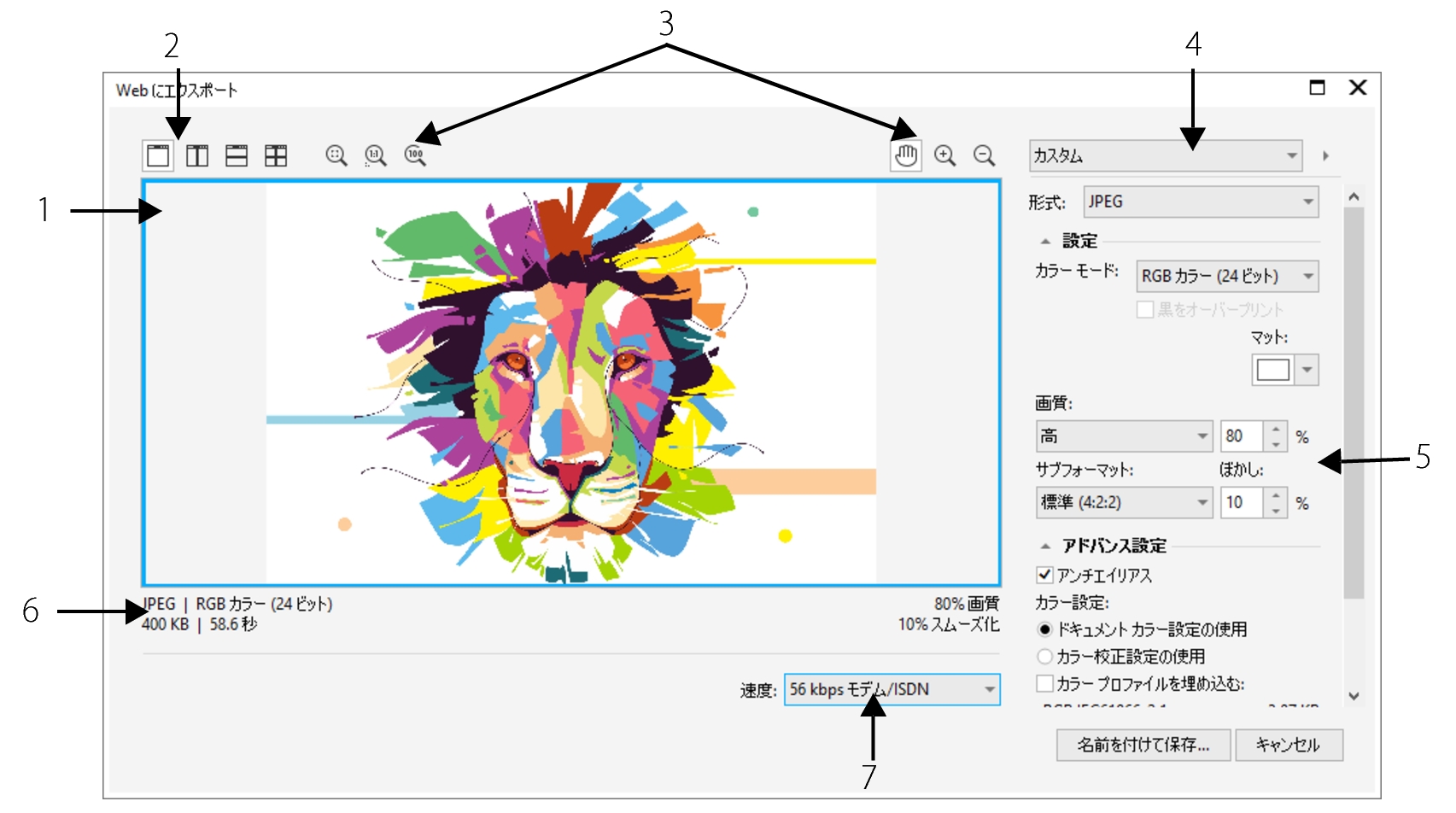Click the 名前を付けて保存 button
The height and width of the screenshot is (813, 1456).
tap(1143, 745)
